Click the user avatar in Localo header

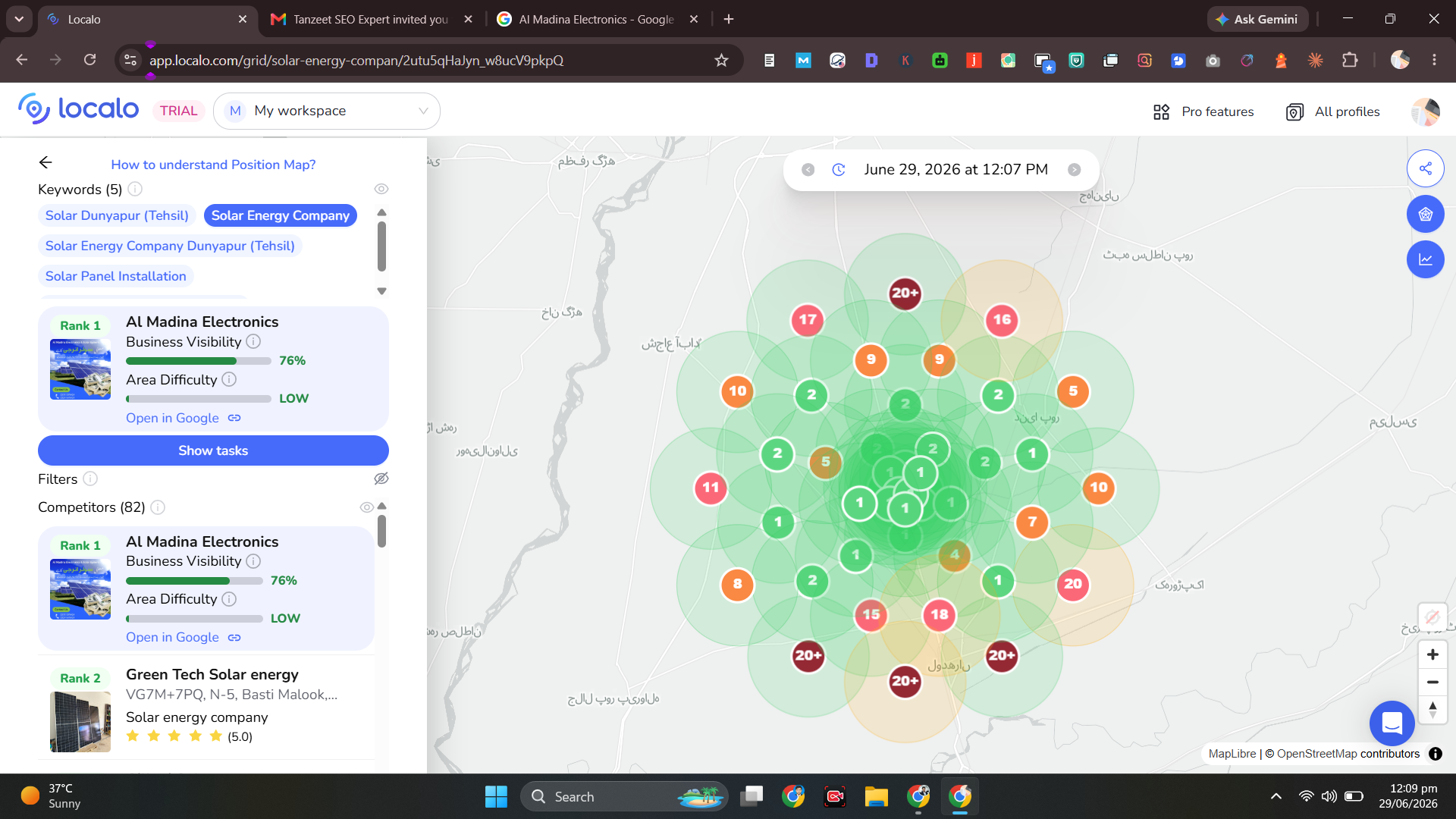pos(1425,111)
